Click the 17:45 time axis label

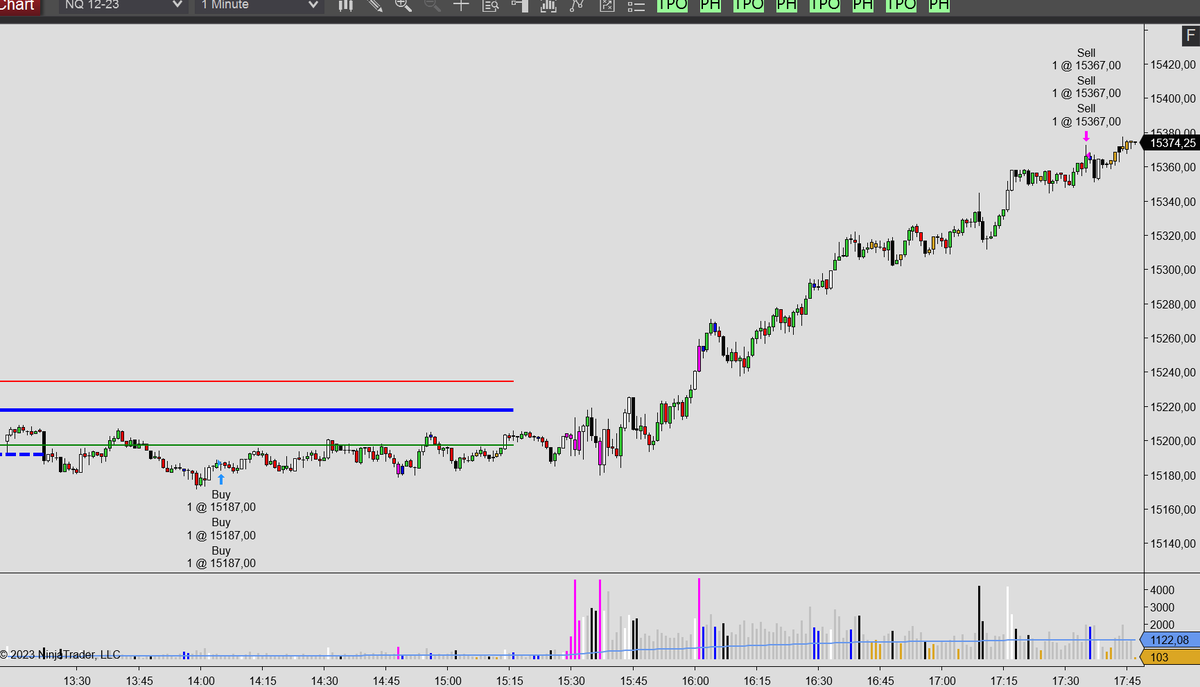[1127, 680]
